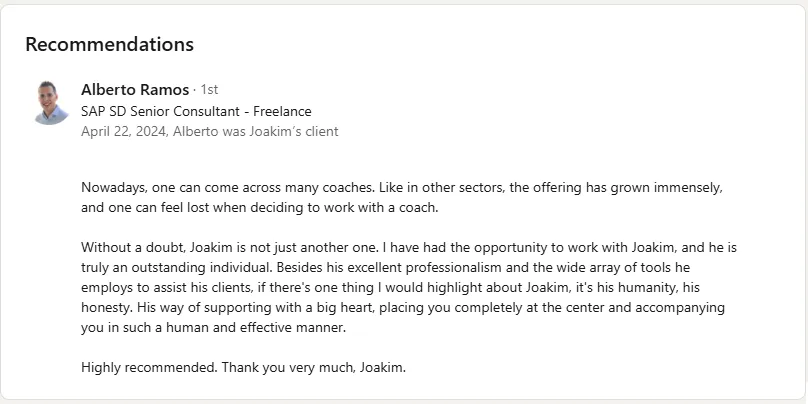Click the Alberto Ramos name link
Screen dimensions: 808x404
(x=135, y=90)
